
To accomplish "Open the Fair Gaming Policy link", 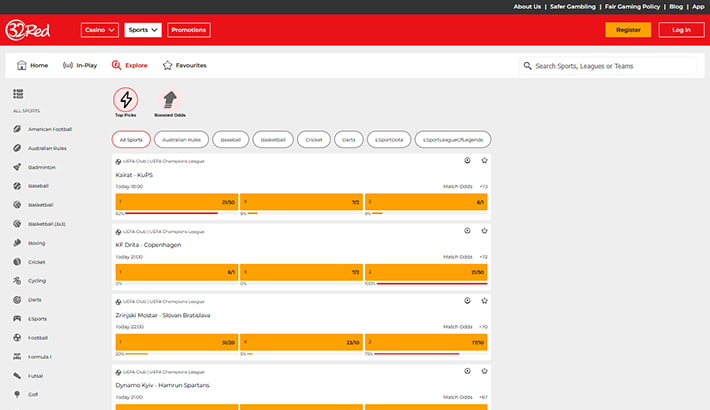I will pyautogui.click(x=632, y=6).
